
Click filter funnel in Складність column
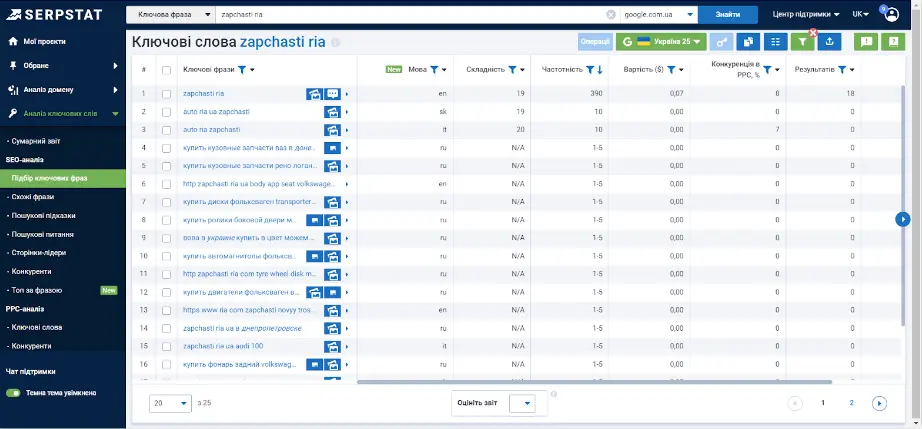(512, 70)
